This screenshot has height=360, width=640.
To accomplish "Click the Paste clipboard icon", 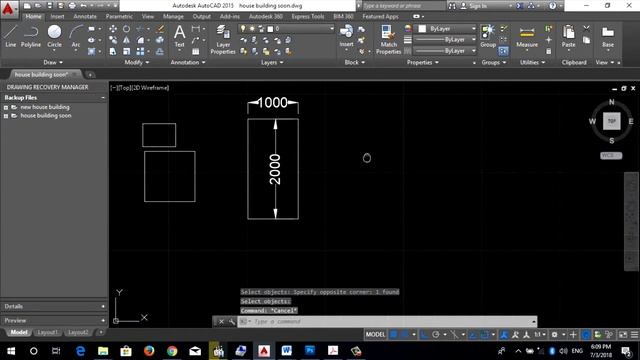I will click(568, 36).
